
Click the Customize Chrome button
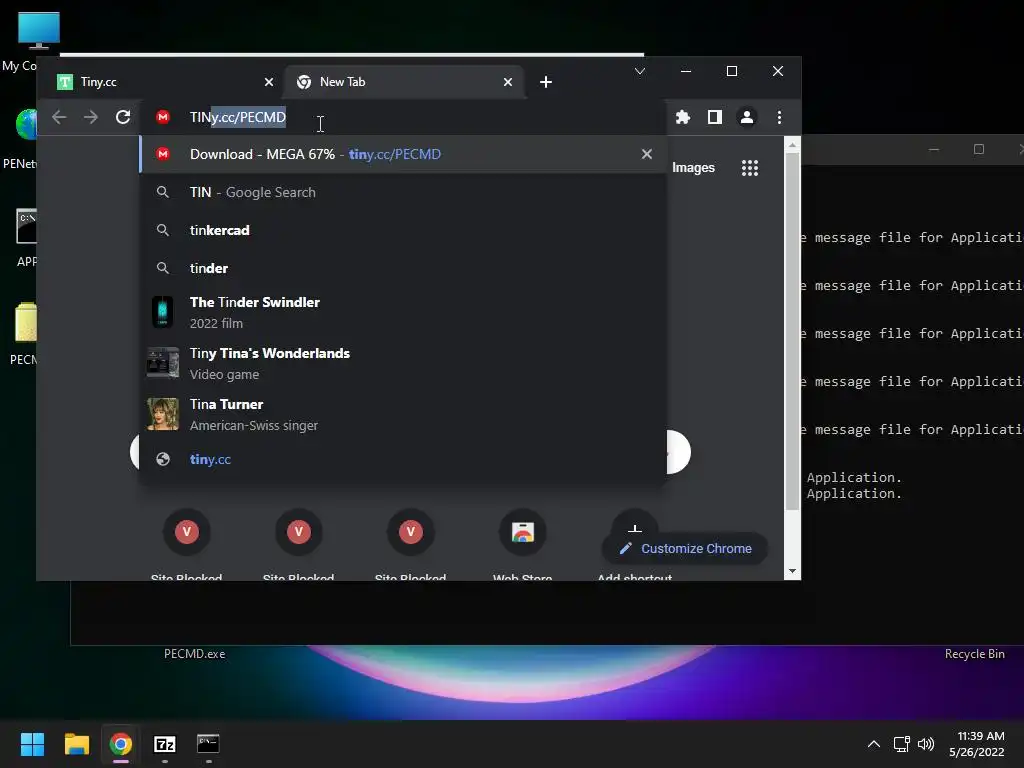(684, 549)
